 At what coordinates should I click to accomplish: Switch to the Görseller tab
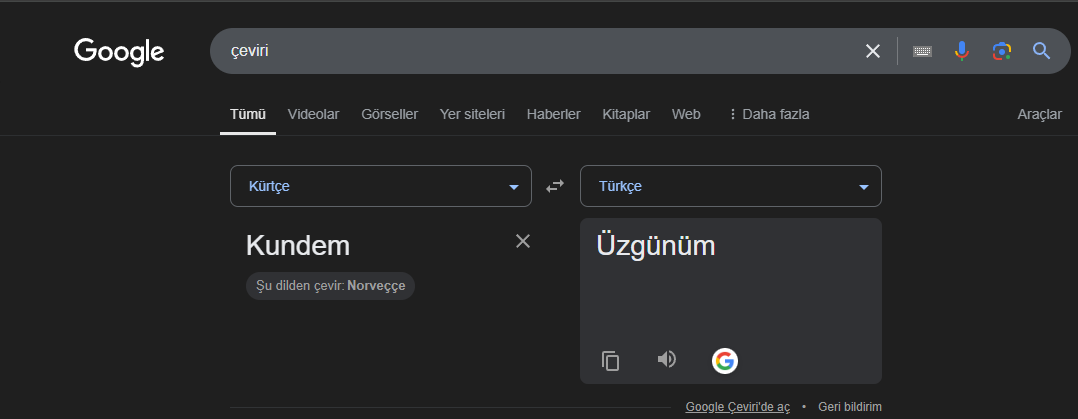point(390,114)
